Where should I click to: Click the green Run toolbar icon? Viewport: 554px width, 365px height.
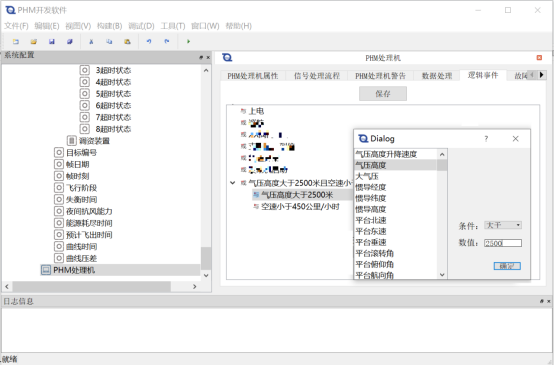click(188, 42)
